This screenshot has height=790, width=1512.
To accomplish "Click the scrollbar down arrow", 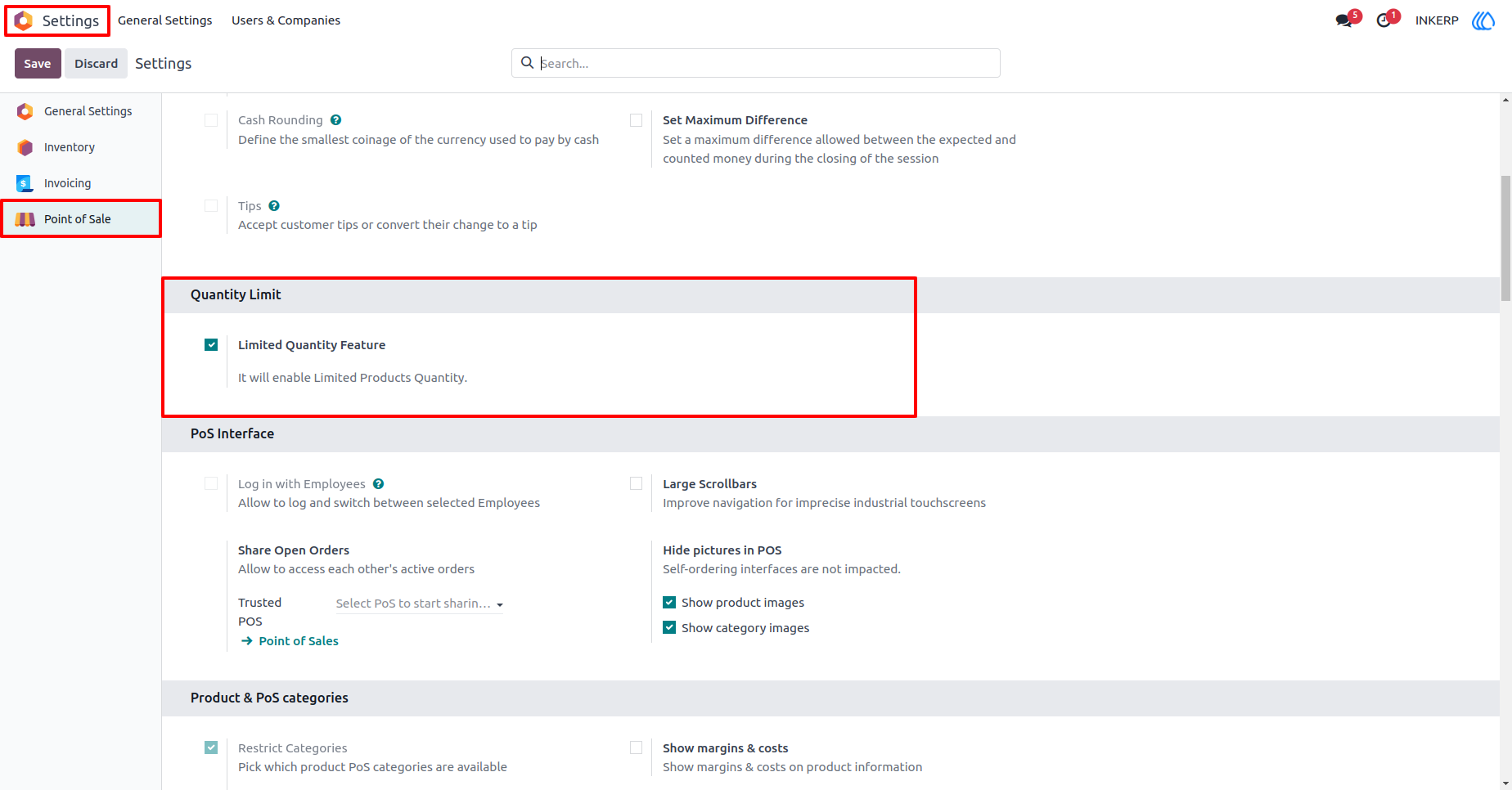I will [1505, 783].
